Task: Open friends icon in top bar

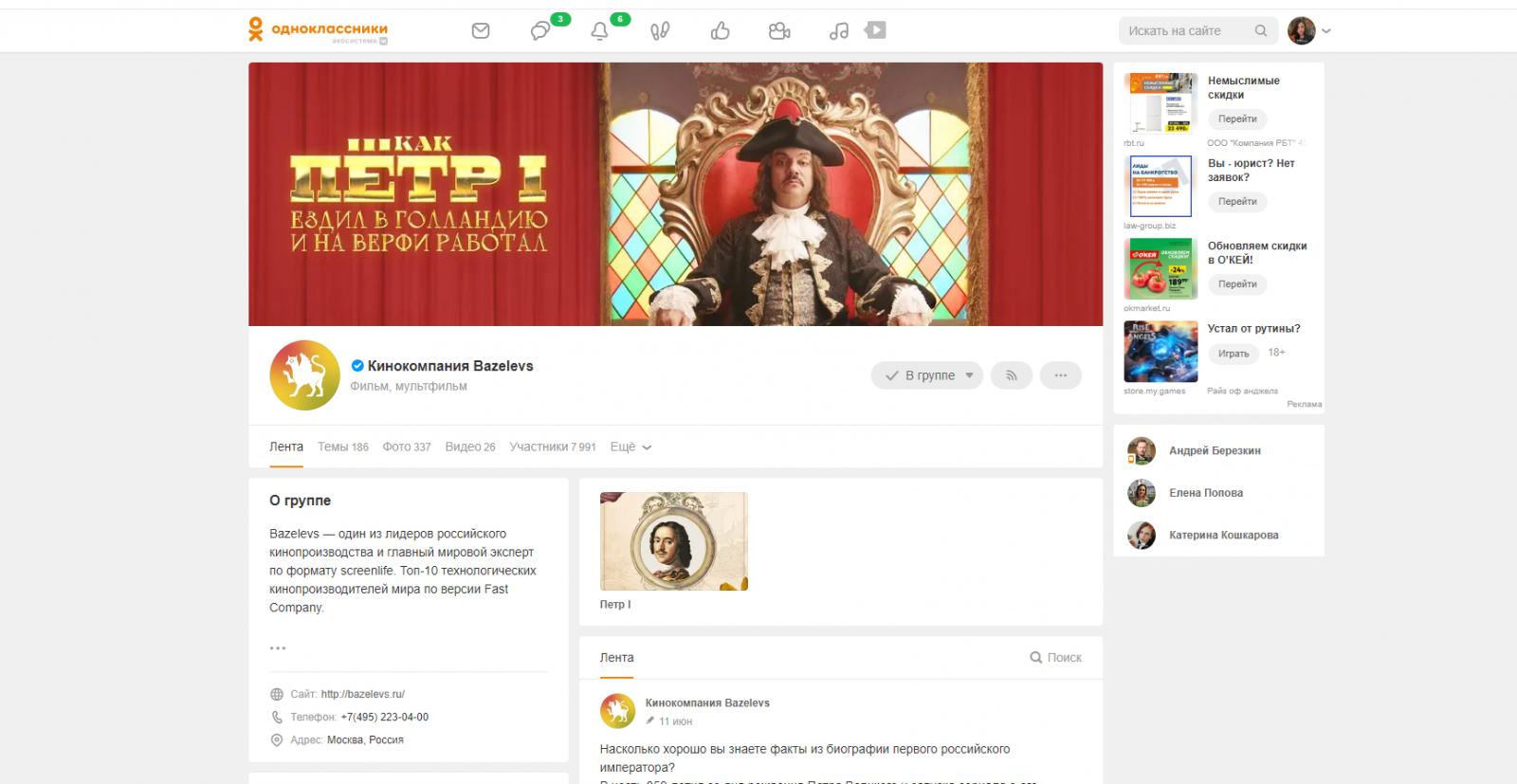Action: click(x=779, y=31)
